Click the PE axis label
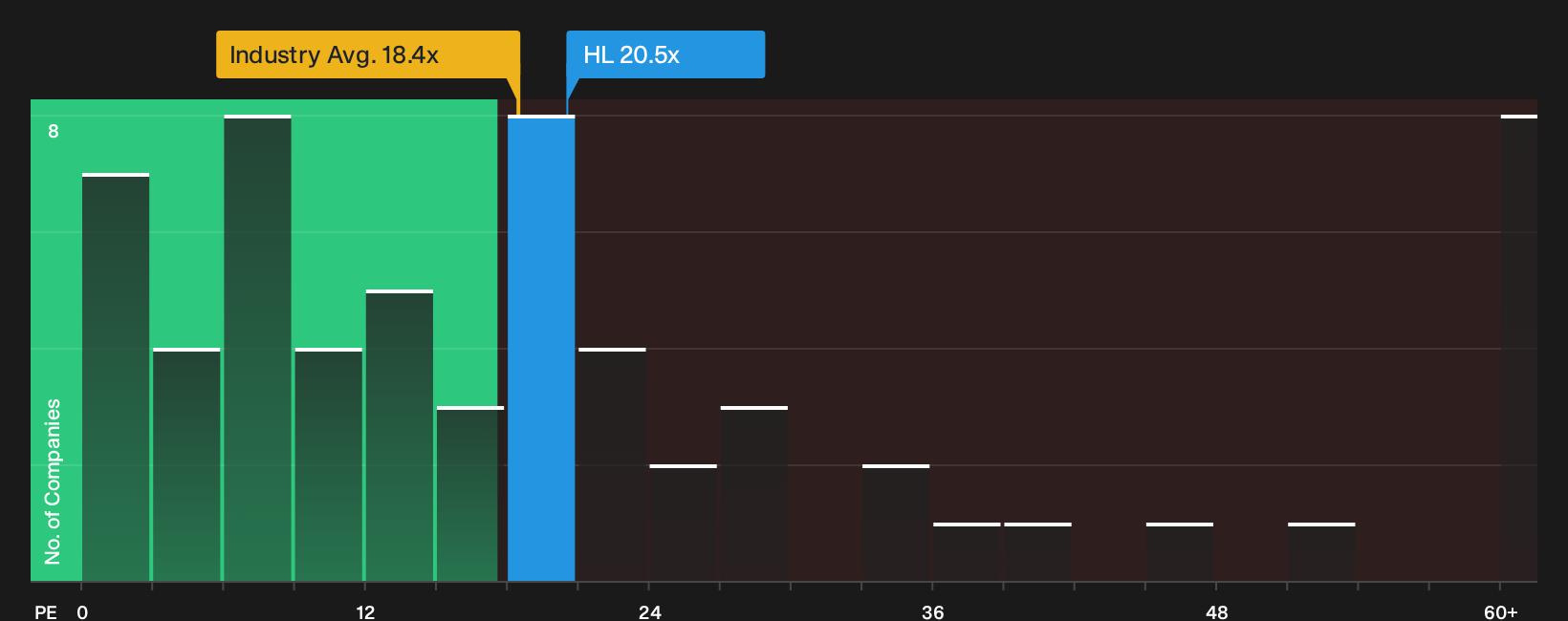This screenshot has height=621, width=1568. [x=46, y=612]
